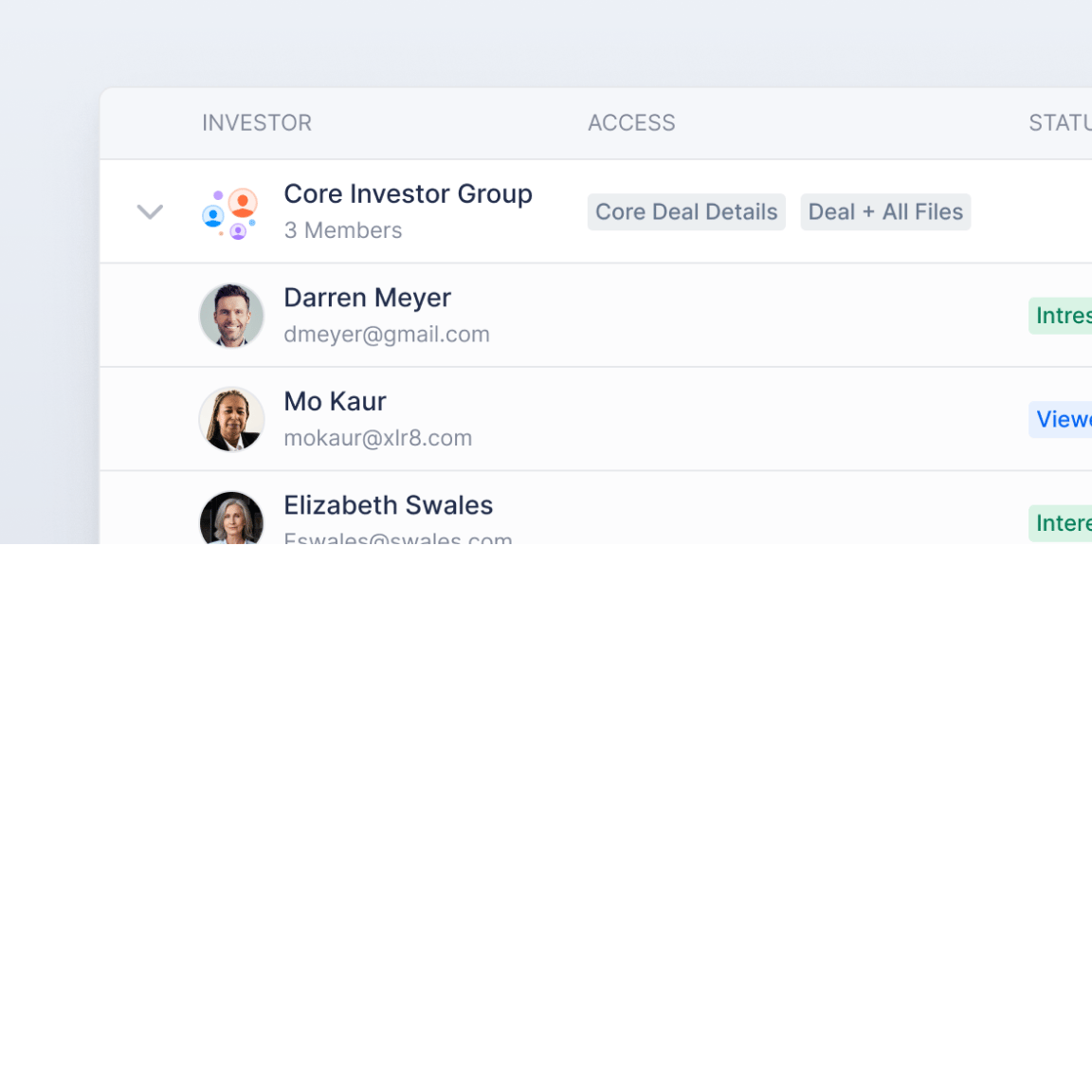This screenshot has width=1092, height=1092.
Task: Collapse the Core Investor Group chevron
Action: tap(150, 211)
